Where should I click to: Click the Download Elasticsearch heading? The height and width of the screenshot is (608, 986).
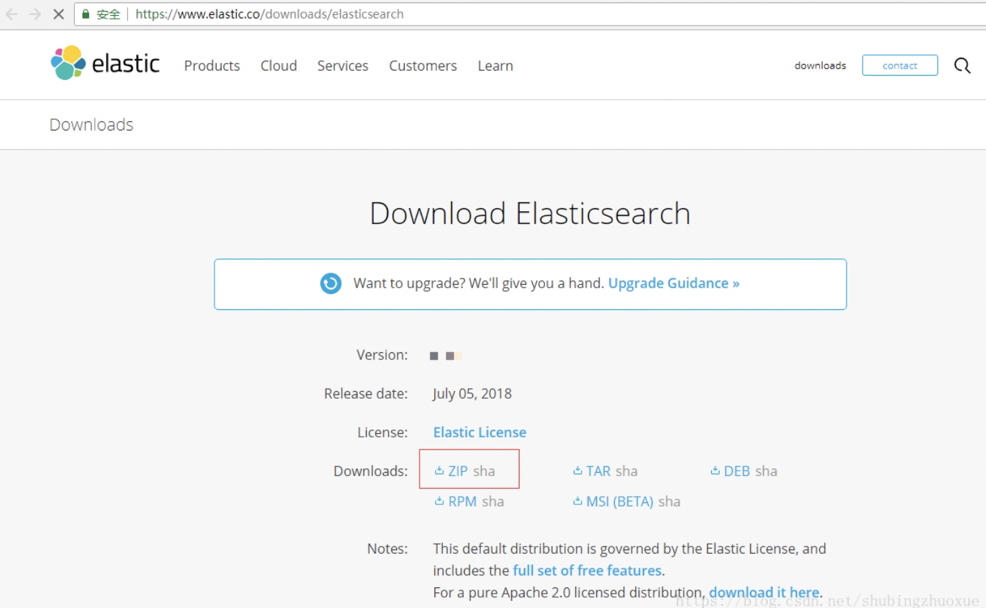tap(530, 213)
